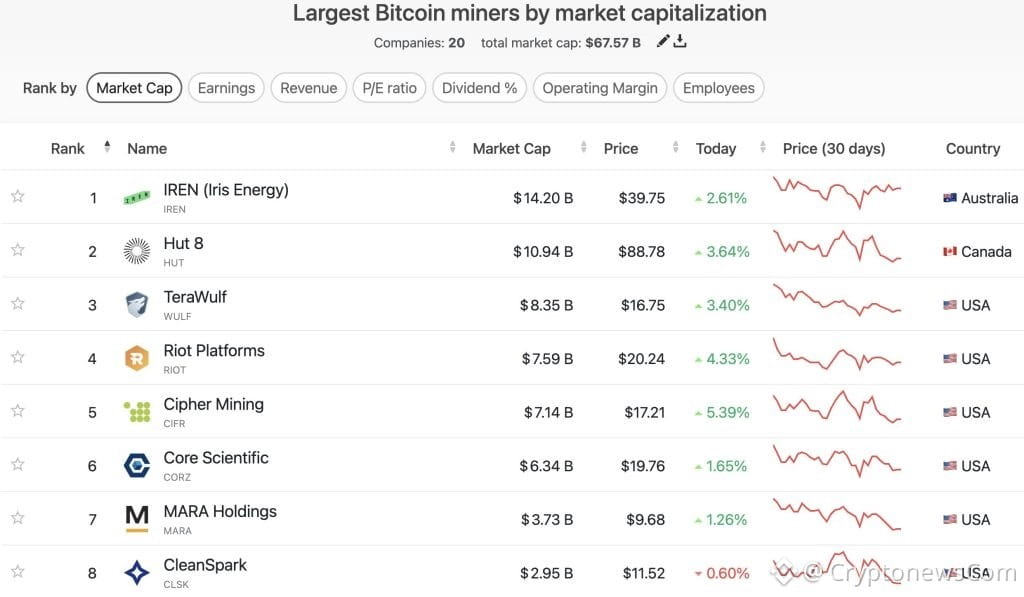Image resolution: width=1024 pixels, height=597 pixels.
Task: Open the IREN green logo icon
Action: (136, 197)
